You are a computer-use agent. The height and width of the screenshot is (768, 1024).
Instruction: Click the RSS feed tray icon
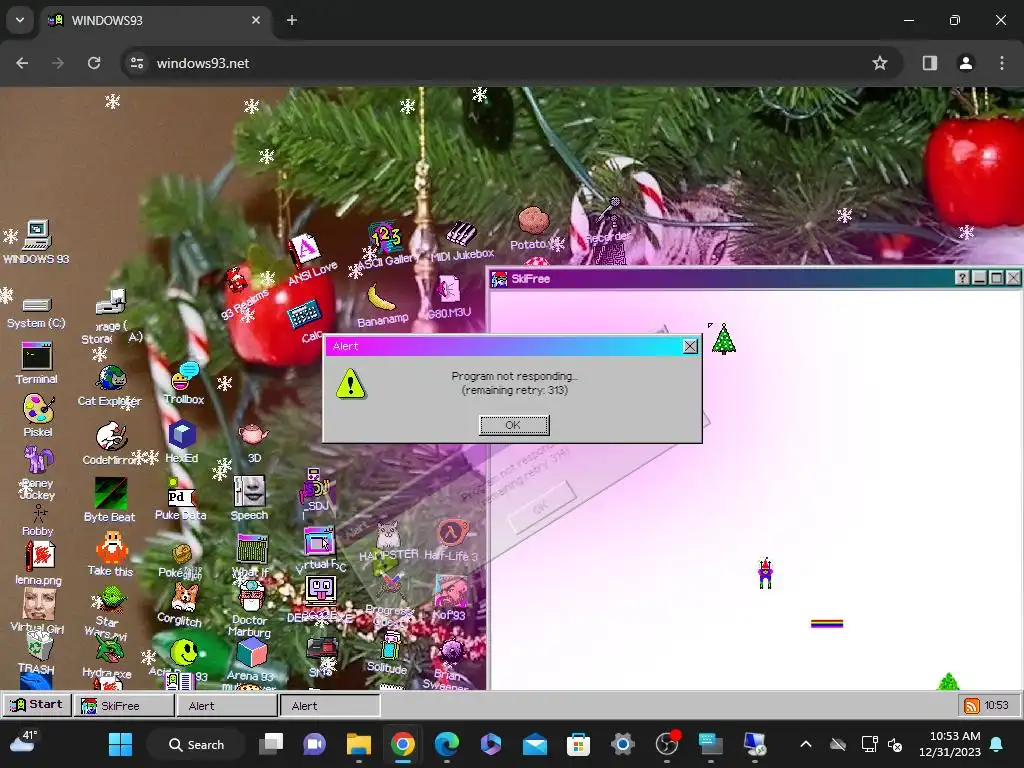(x=972, y=705)
